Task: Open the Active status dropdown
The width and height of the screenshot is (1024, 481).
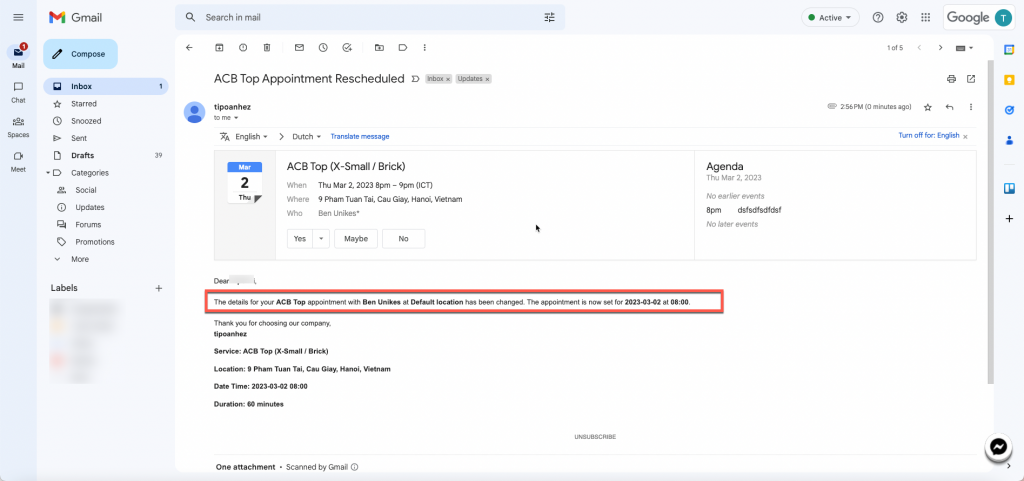Action: (830, 18)
